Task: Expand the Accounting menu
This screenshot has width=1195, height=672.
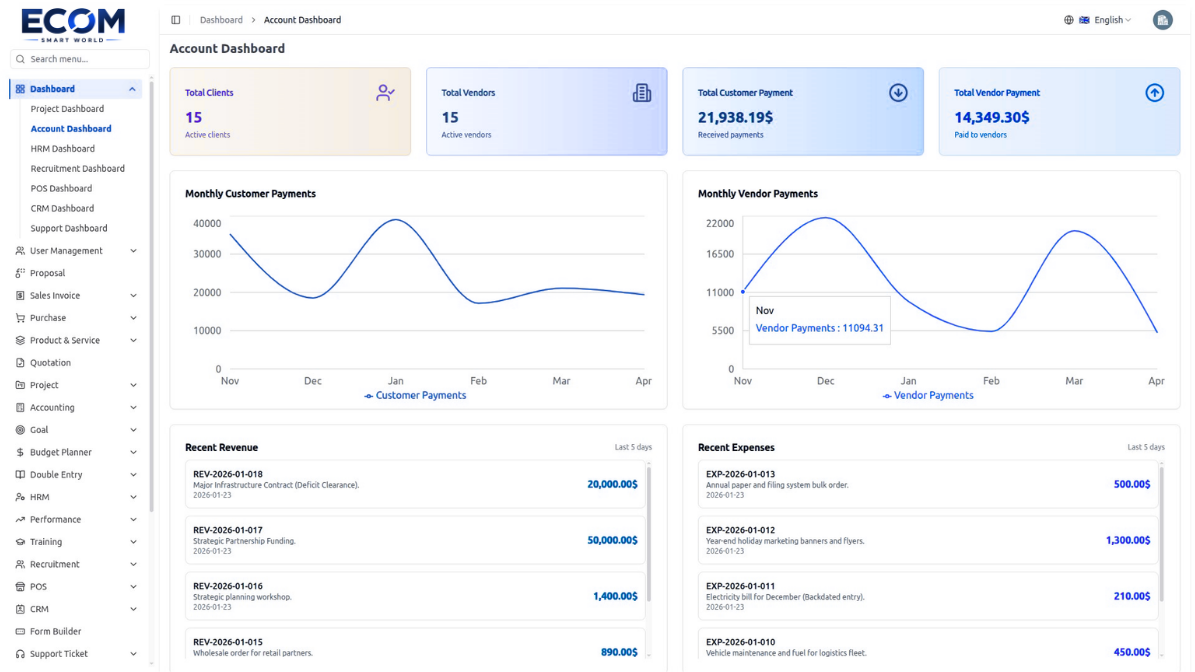Action: pos(133,408)
